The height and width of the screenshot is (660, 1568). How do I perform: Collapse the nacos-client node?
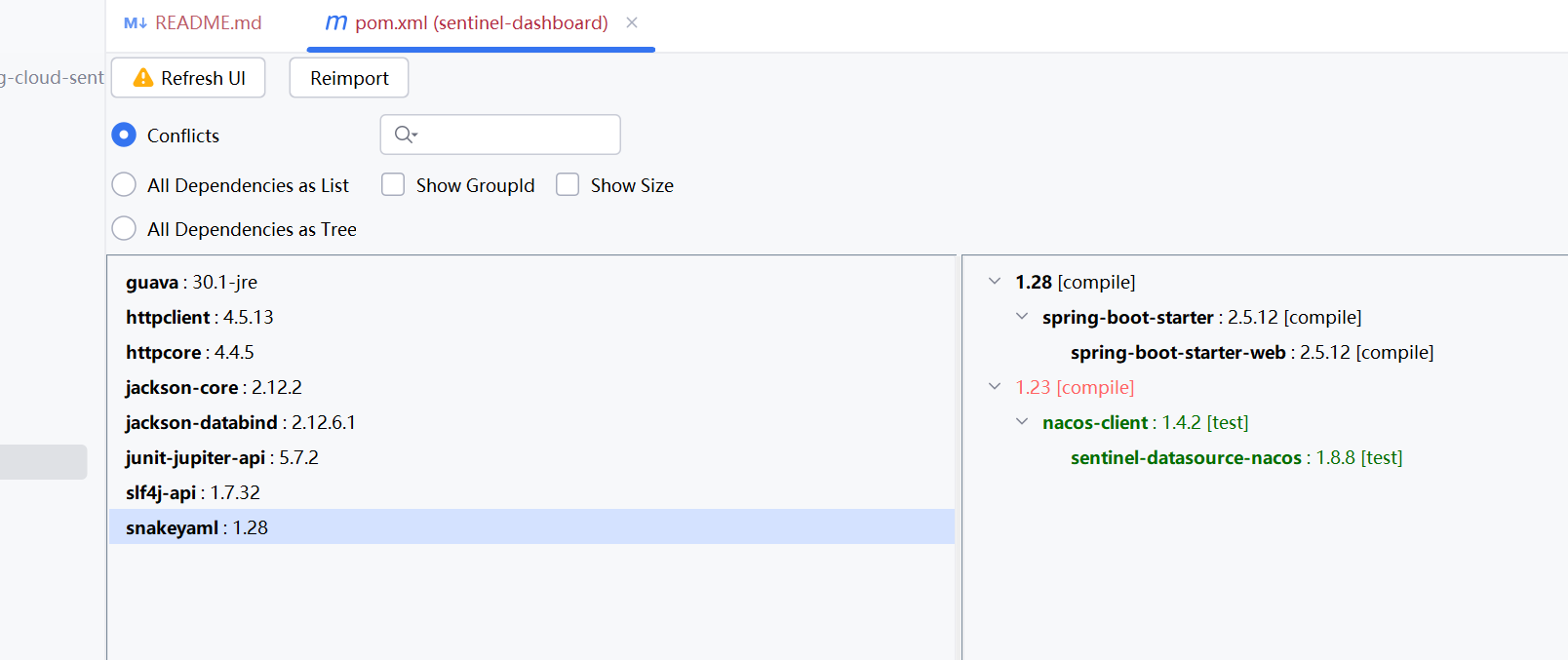[1022, 421]
